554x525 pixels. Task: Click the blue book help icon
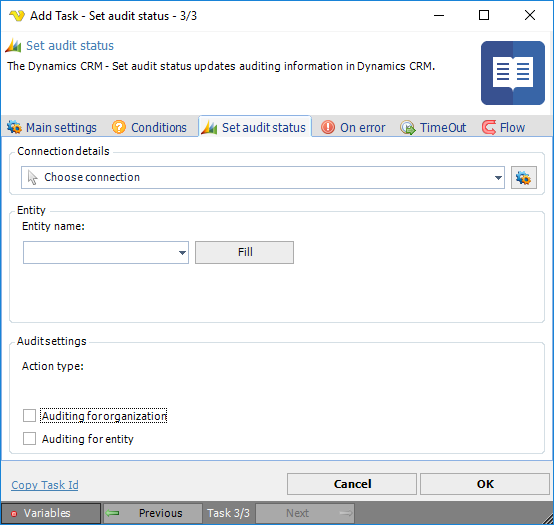(513, 73)
